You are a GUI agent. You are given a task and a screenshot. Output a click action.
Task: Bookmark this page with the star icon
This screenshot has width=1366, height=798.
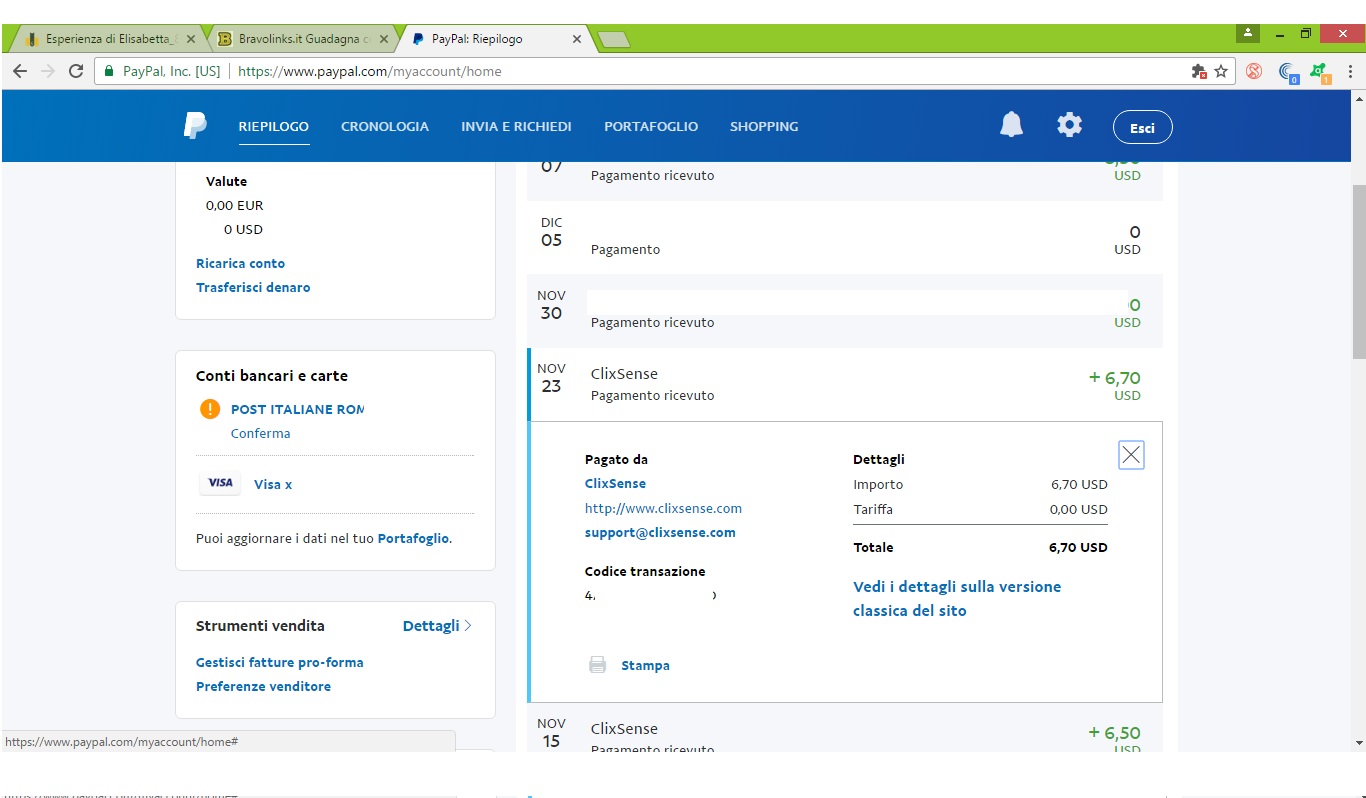[1221, 71]
